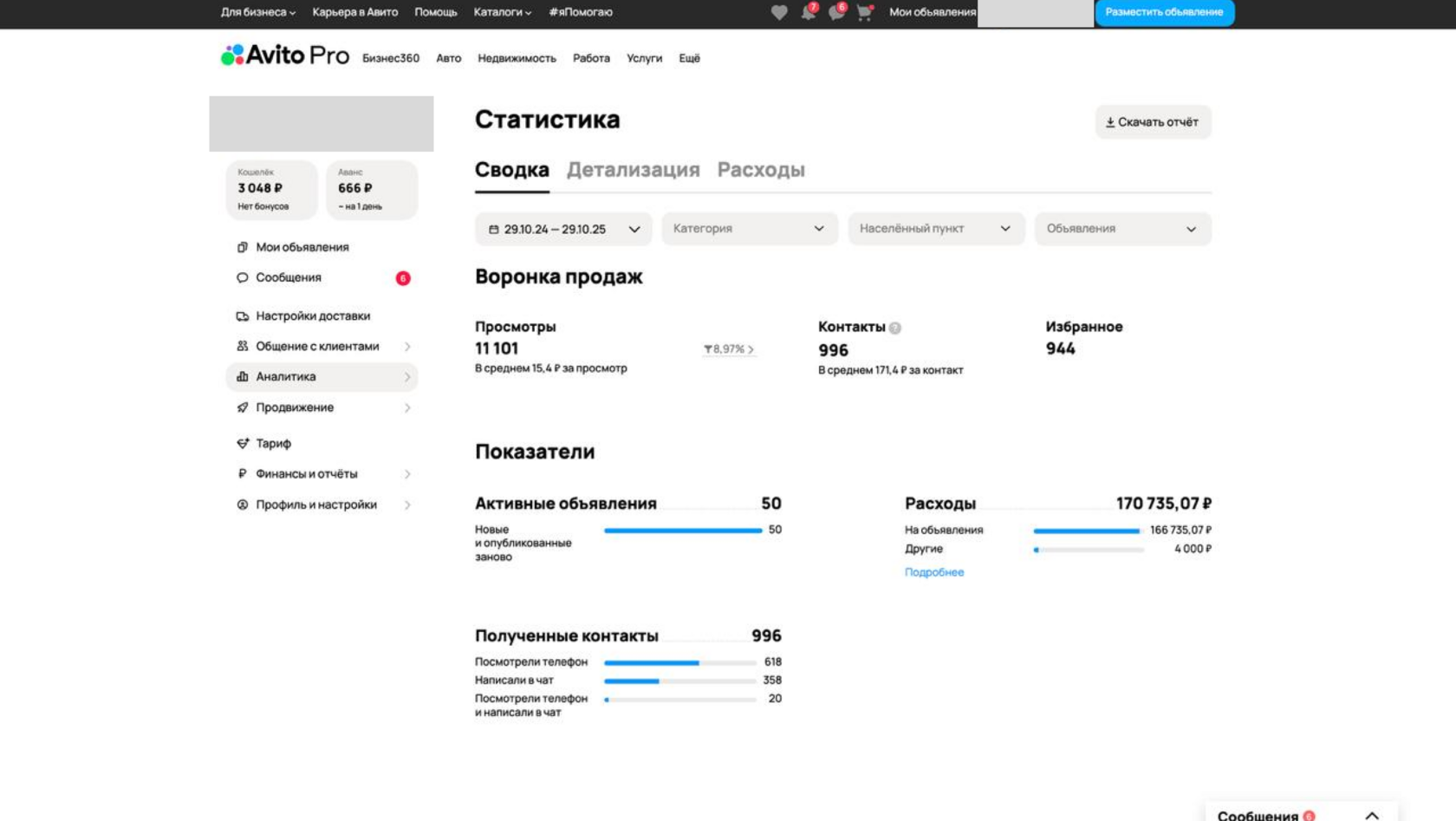Viewport: 1456px width, 821px height.
Task: Click the Аванс 666 ₽ card
Action: click(372, 189)
